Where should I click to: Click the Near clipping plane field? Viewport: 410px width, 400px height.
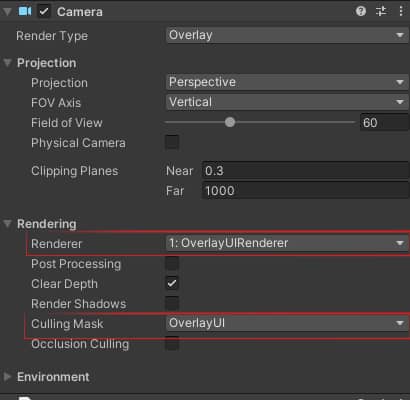click(305, 171)
